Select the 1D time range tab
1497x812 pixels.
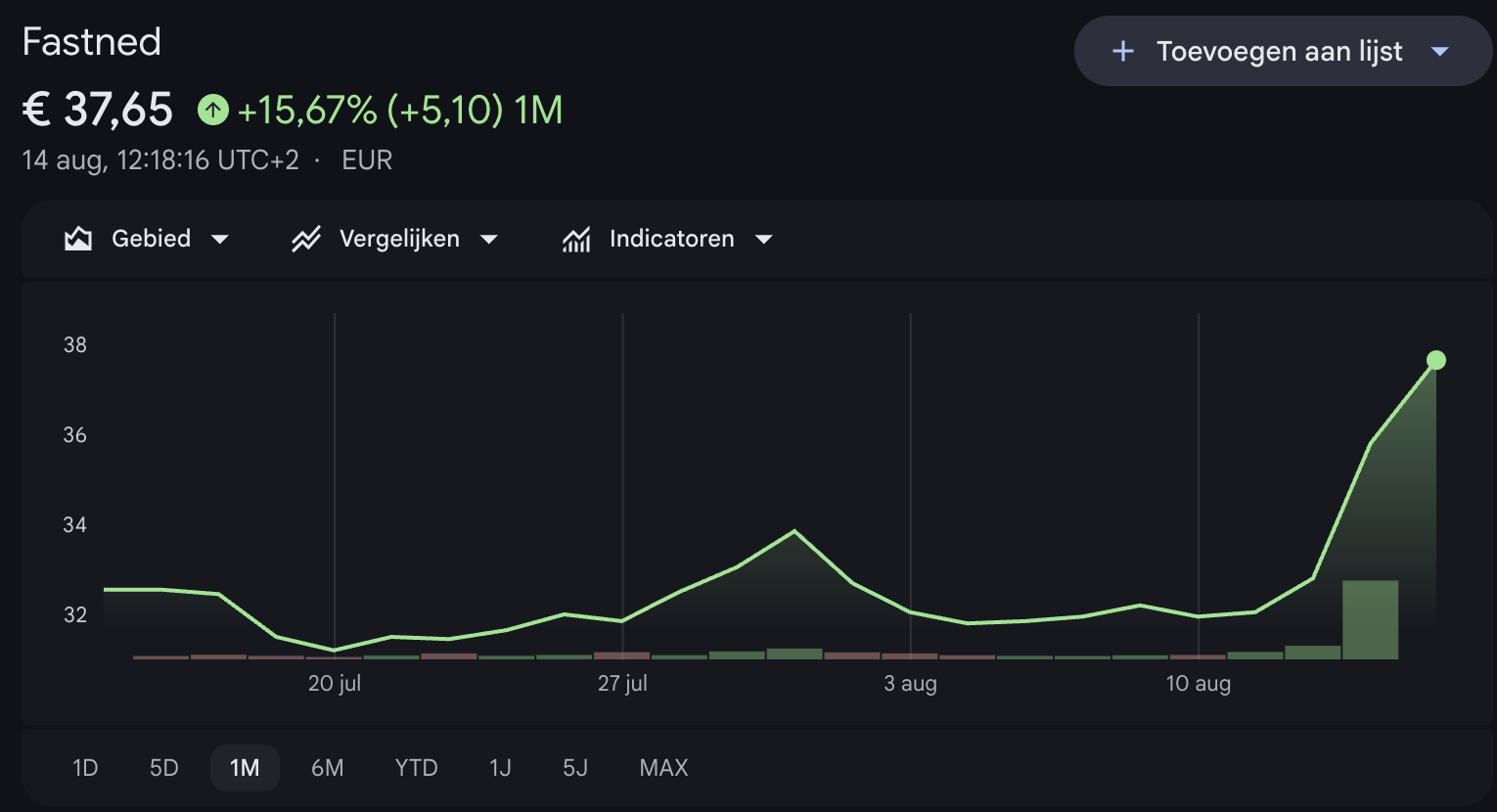pos(85,768)
